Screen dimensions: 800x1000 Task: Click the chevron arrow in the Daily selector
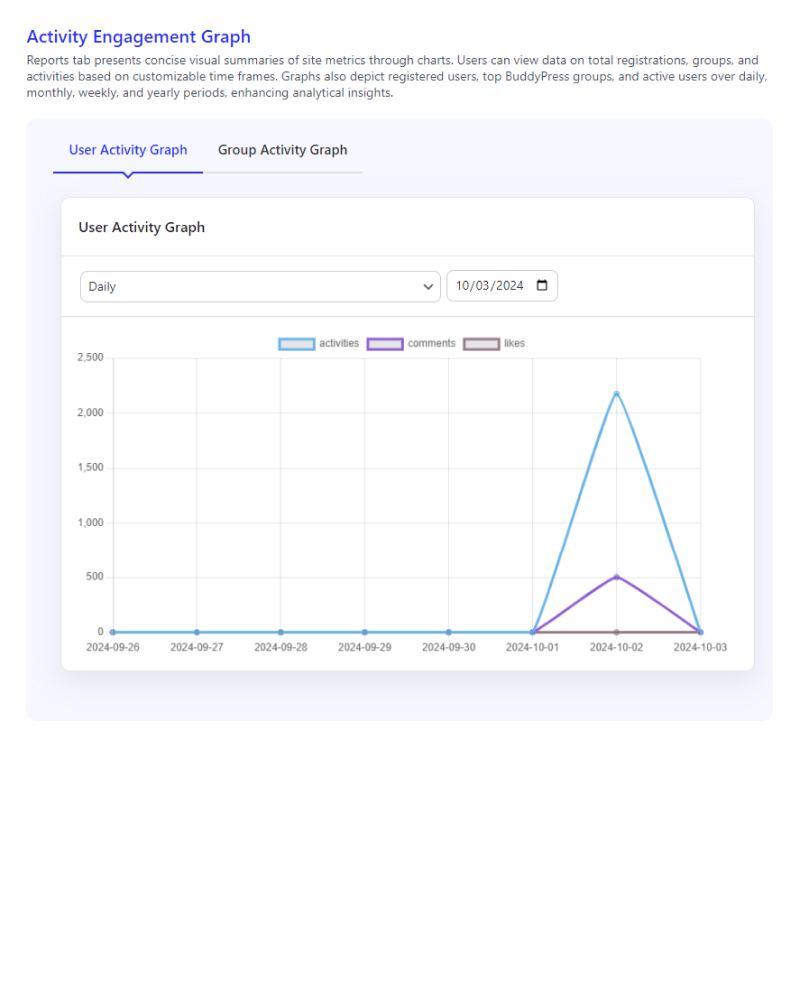[429, 287]
